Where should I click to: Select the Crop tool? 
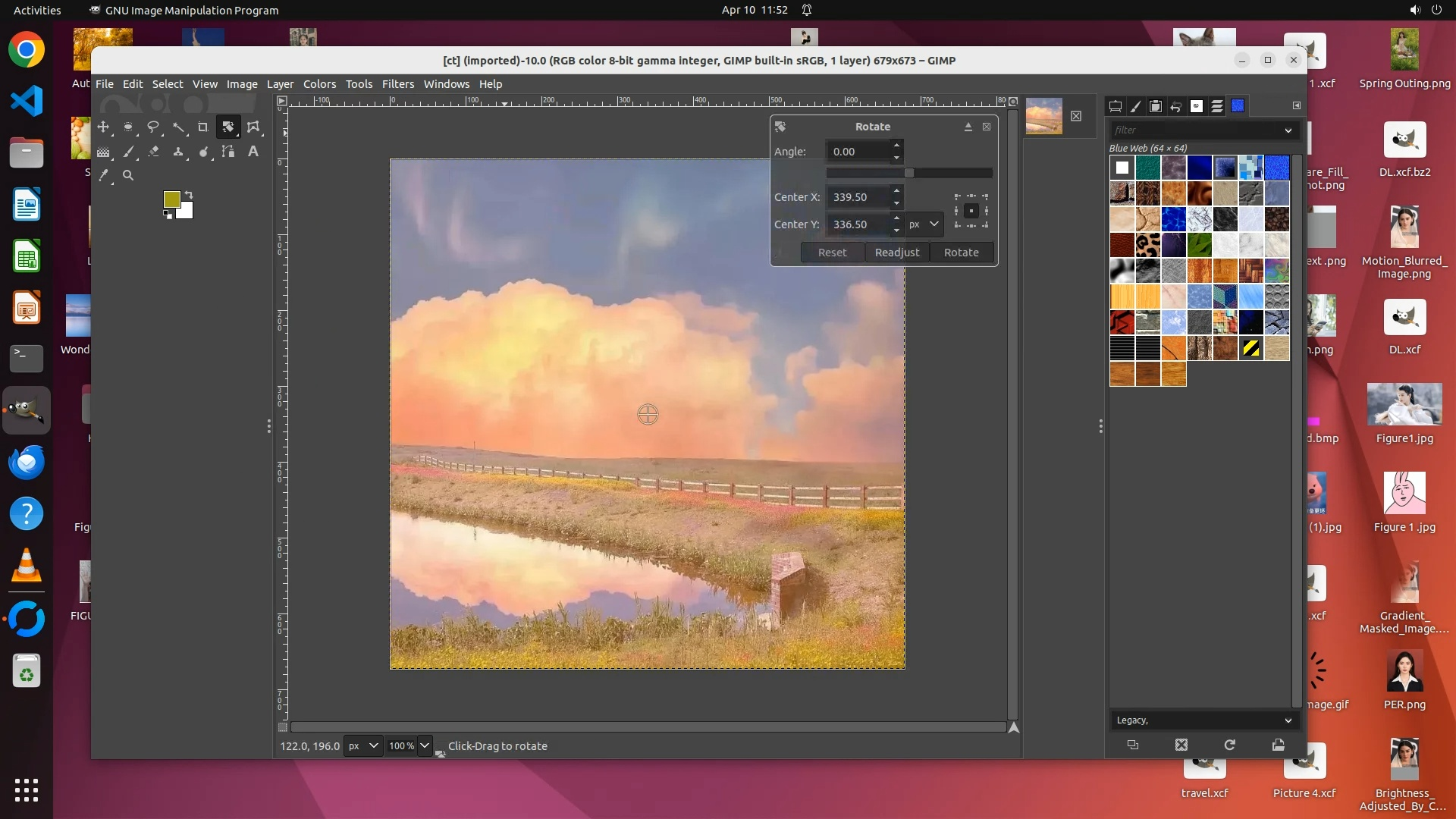(203, 127)
